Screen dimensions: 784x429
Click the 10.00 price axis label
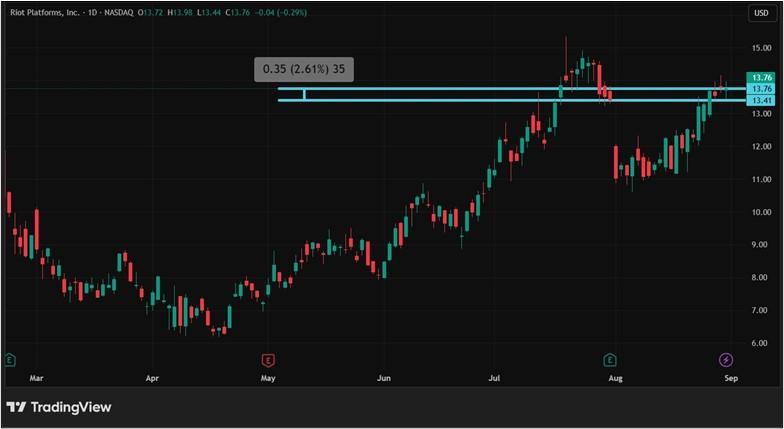[x=761, y=212]
